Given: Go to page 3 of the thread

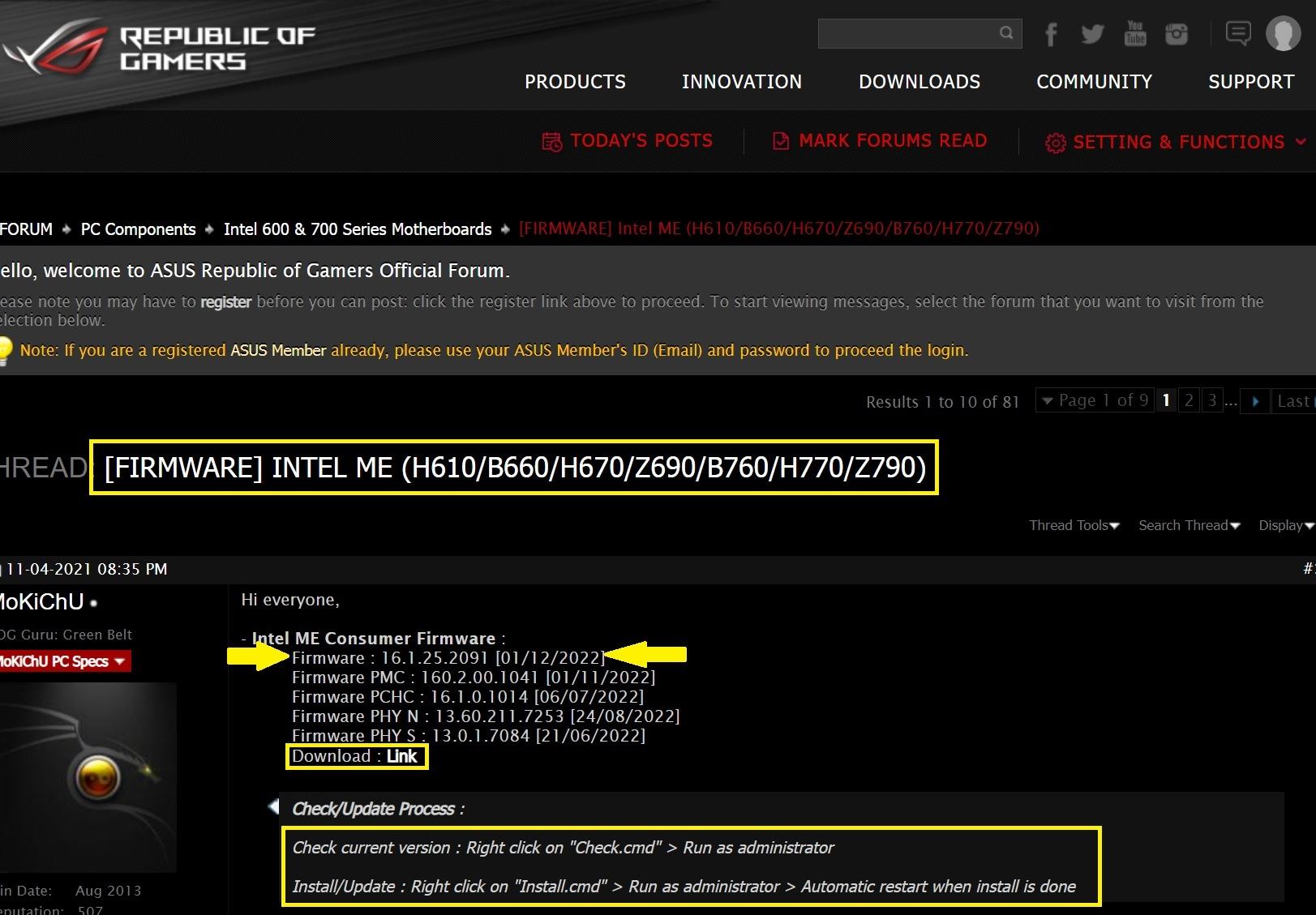Looking at the screenshot, I should click(1211, 400).
